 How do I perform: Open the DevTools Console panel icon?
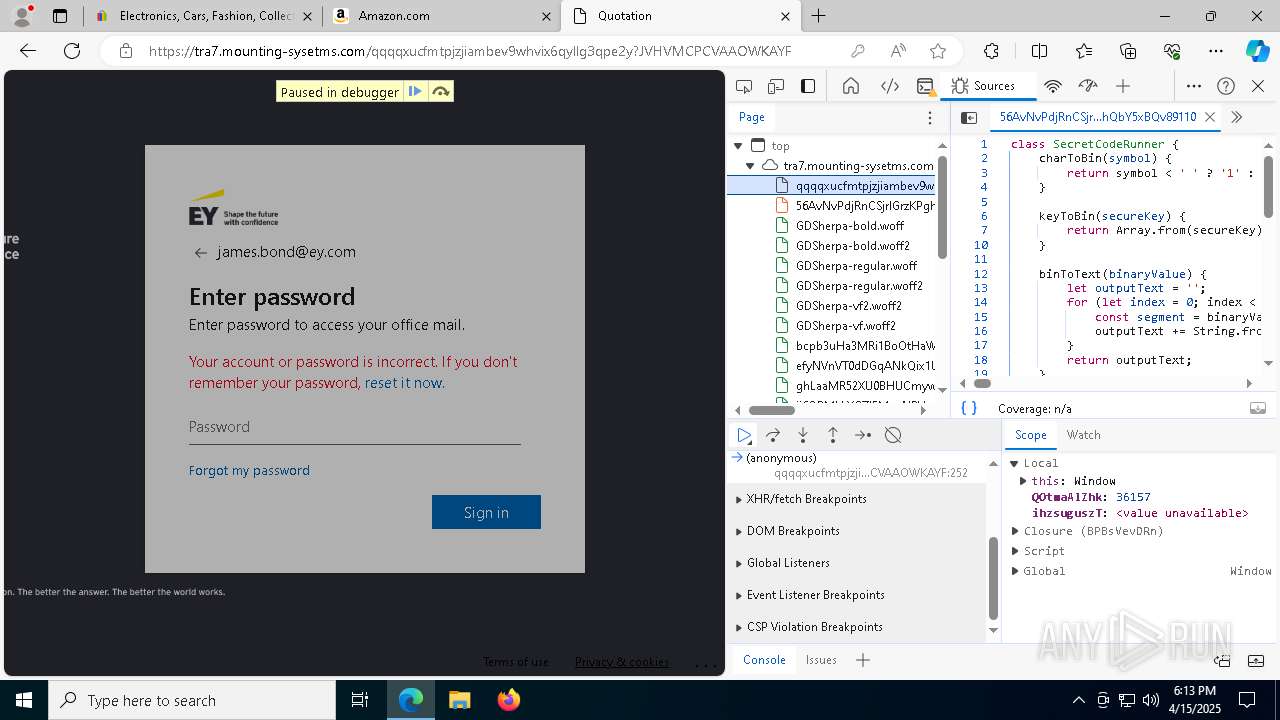pos(925,86)
